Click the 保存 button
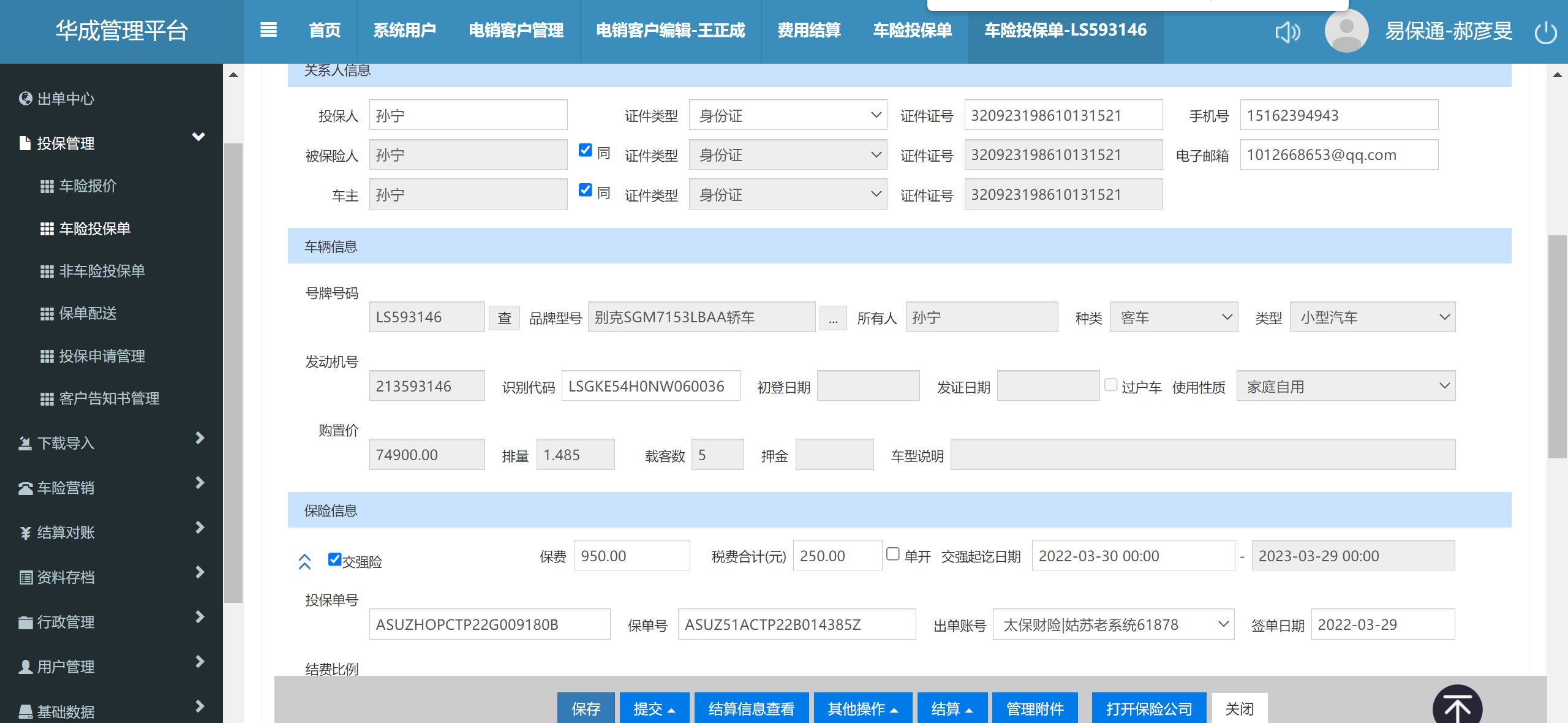Image resolution: width=1568 pixels, height=723 pixels. coord(586,708)
